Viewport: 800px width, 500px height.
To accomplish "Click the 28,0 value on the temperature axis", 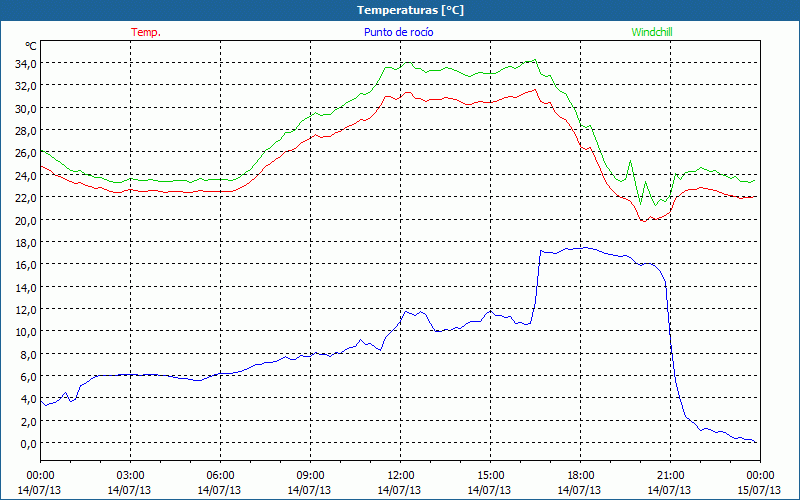I will [26, 131].
